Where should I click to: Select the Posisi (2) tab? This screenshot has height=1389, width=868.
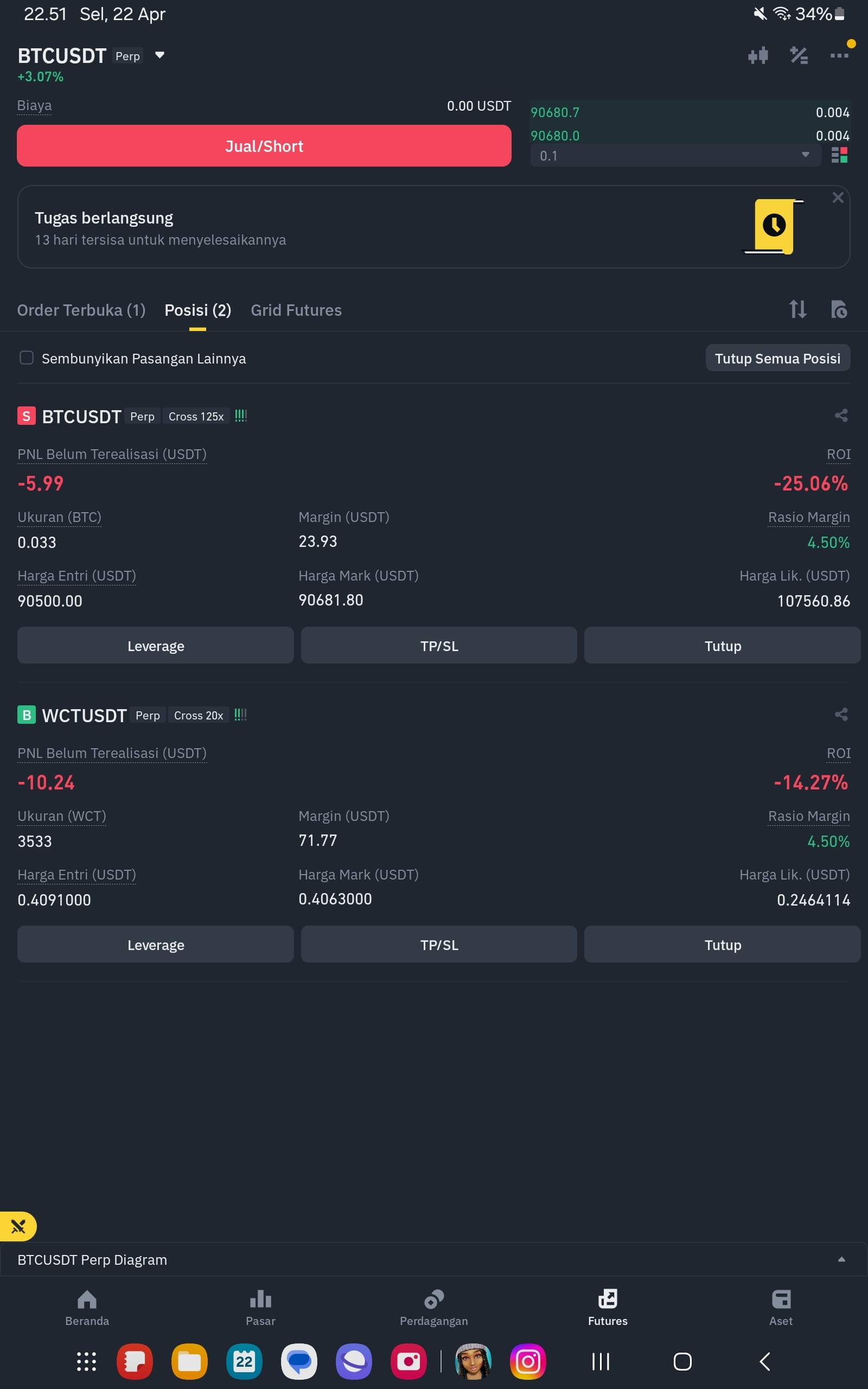point(197,310)
